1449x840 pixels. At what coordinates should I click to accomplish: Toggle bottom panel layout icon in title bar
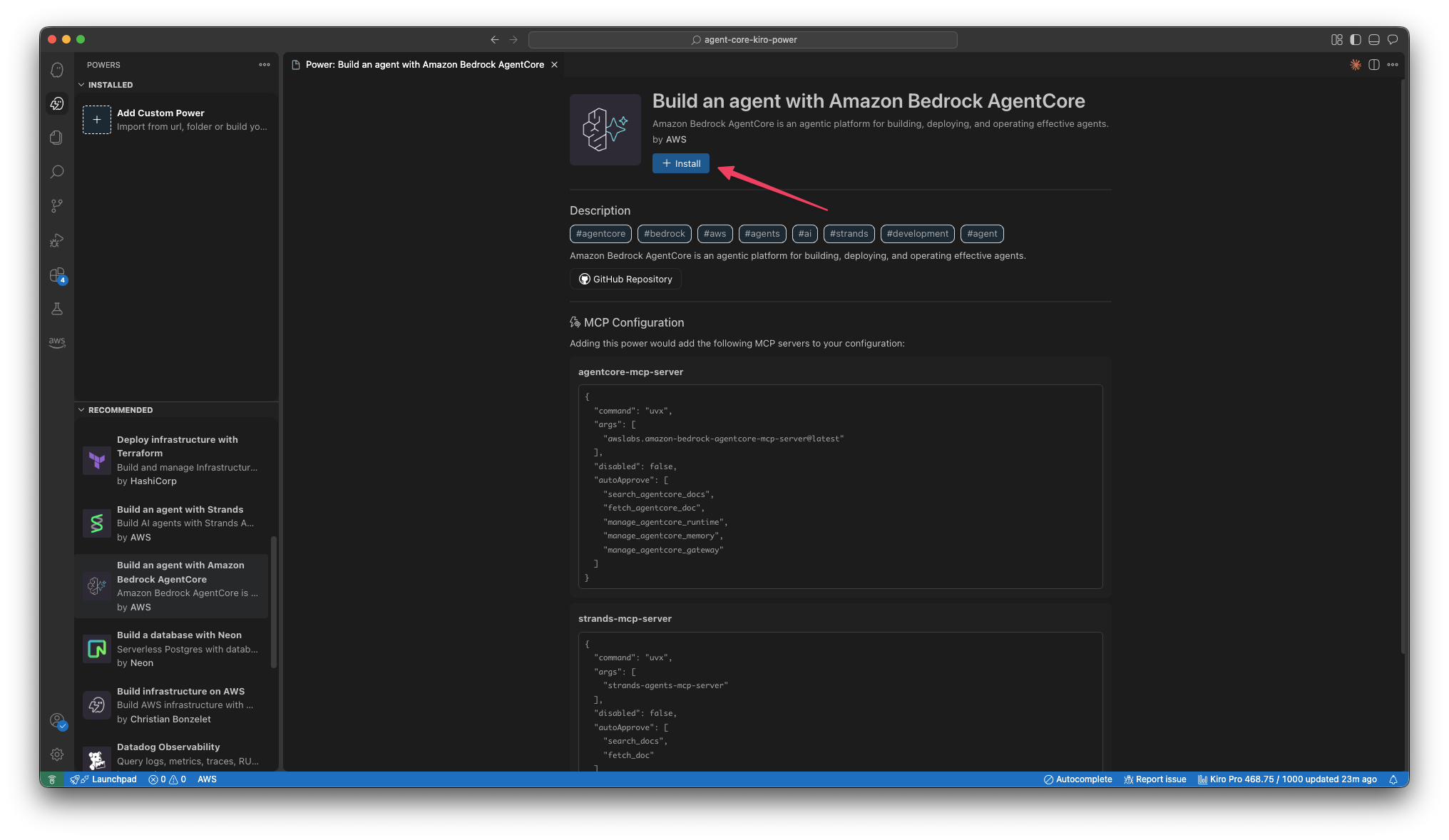1374,40
